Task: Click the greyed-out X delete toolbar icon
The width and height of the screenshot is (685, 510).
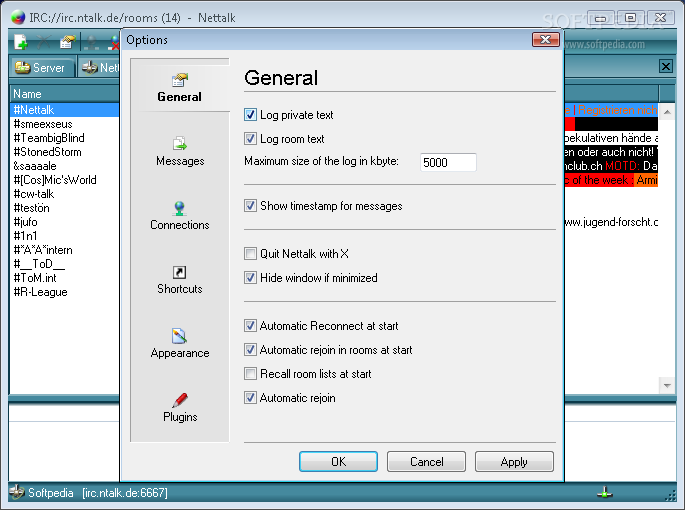Action: tap(44, 42)
